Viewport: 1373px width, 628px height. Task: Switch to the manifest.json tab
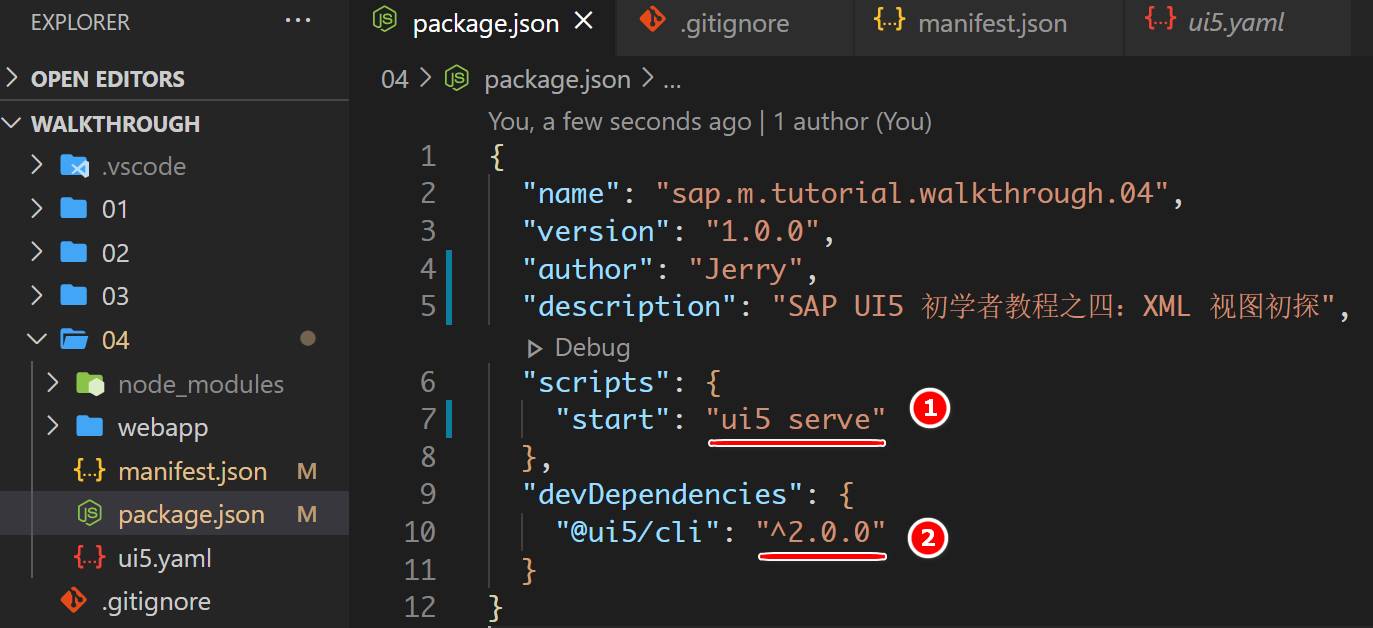click(990, 22)
